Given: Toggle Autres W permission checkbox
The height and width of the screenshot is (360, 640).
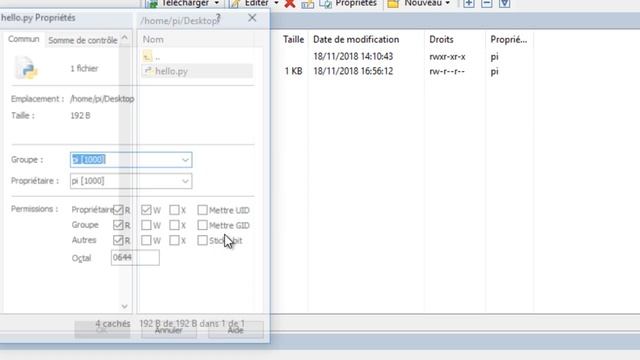Looking at the screenshot, I should [146, 240].
